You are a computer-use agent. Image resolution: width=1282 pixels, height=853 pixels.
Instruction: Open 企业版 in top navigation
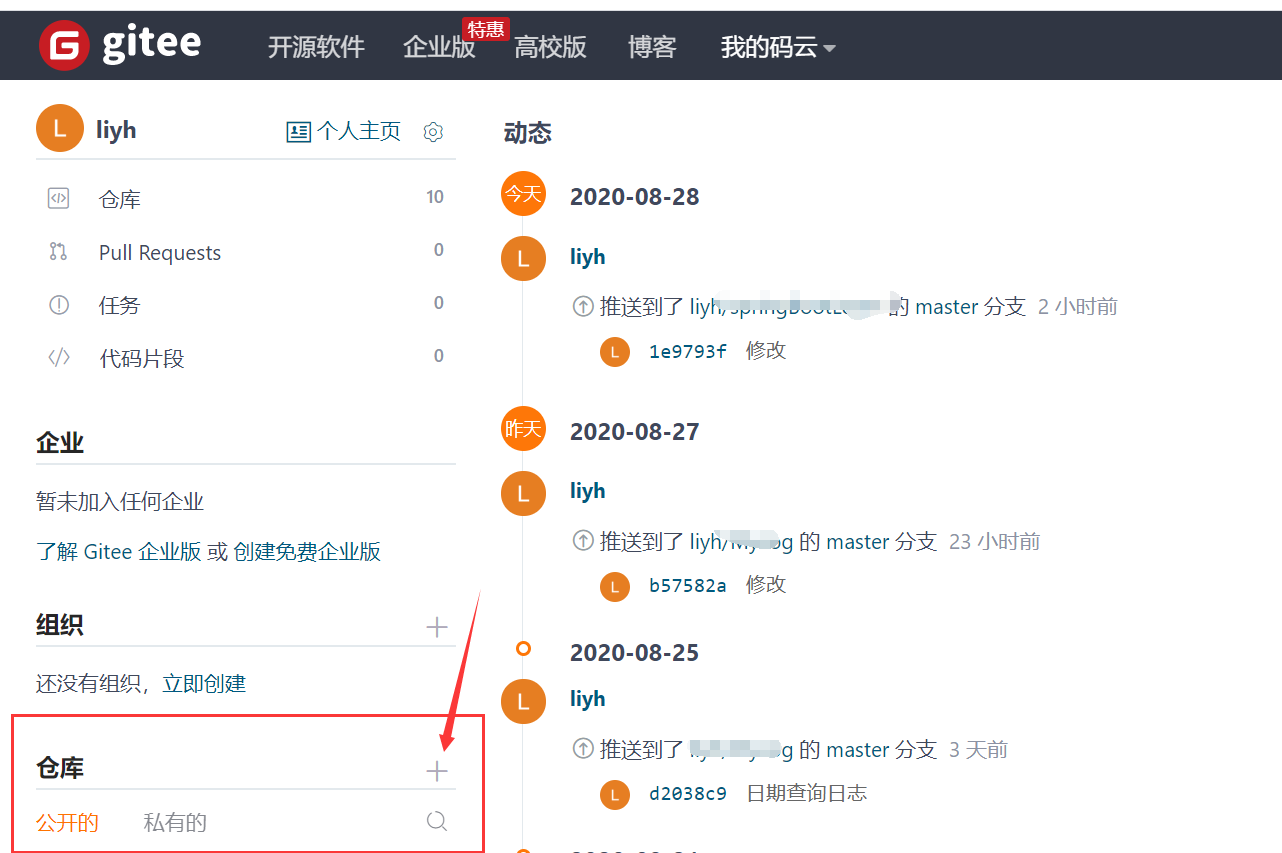pos(439,47)
